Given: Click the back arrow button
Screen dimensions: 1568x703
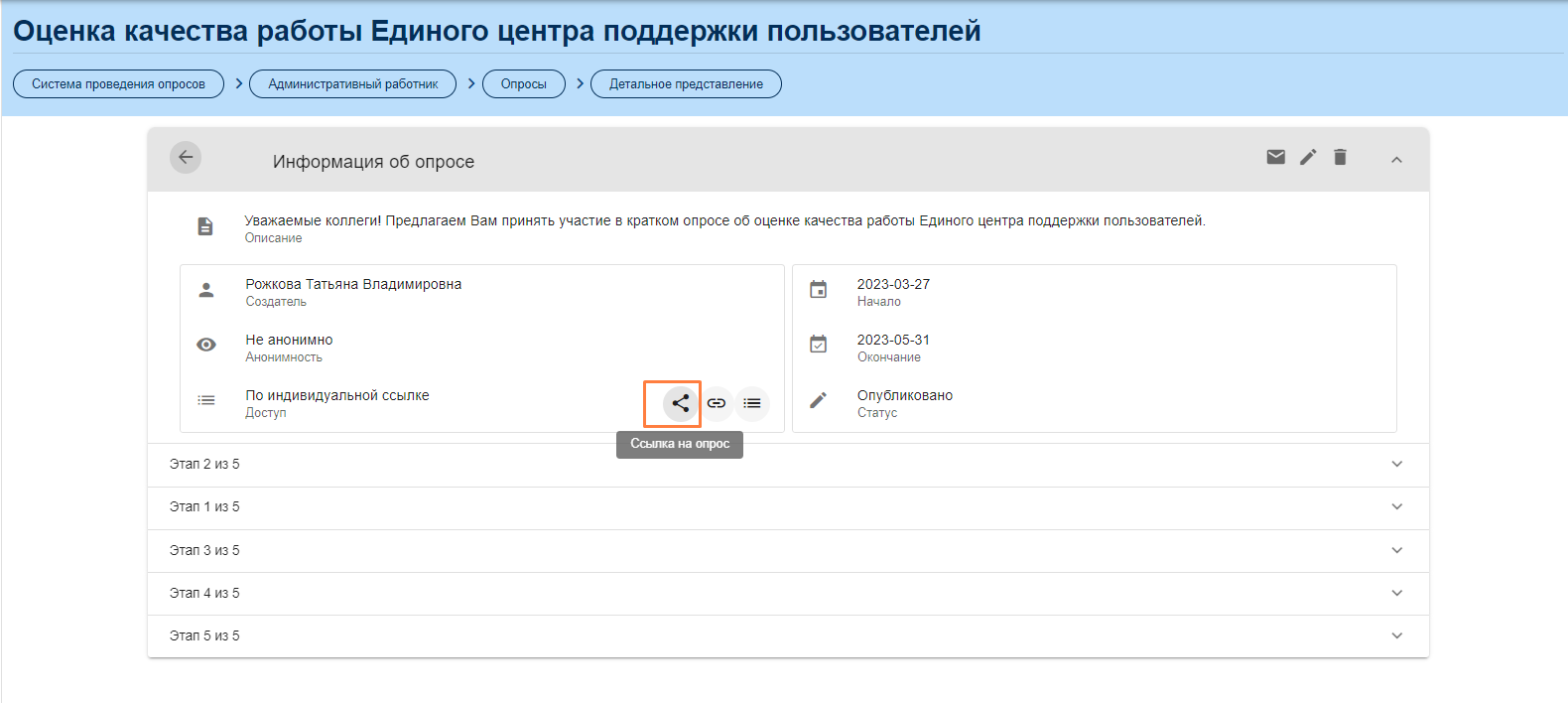Looking at the screenshot, I should coord(186,158).
